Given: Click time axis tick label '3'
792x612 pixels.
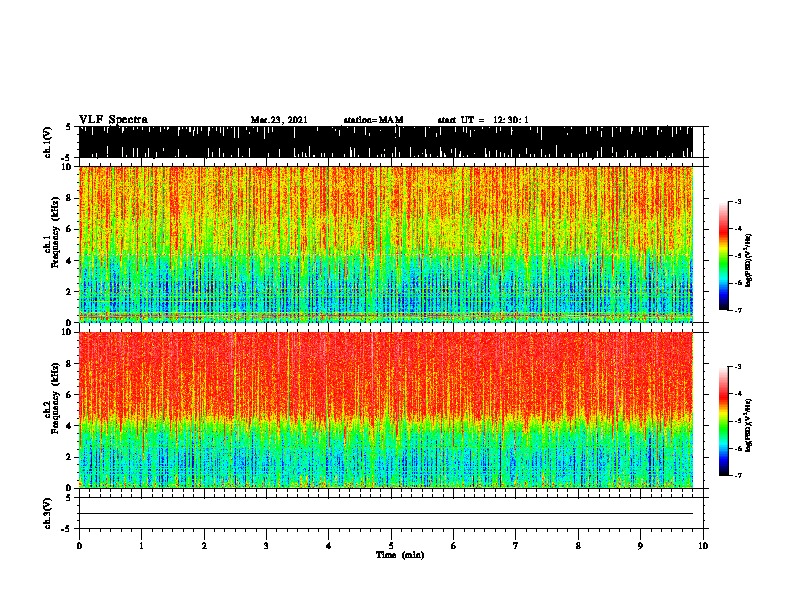Looking at the screenshot, I should [266, 546].
